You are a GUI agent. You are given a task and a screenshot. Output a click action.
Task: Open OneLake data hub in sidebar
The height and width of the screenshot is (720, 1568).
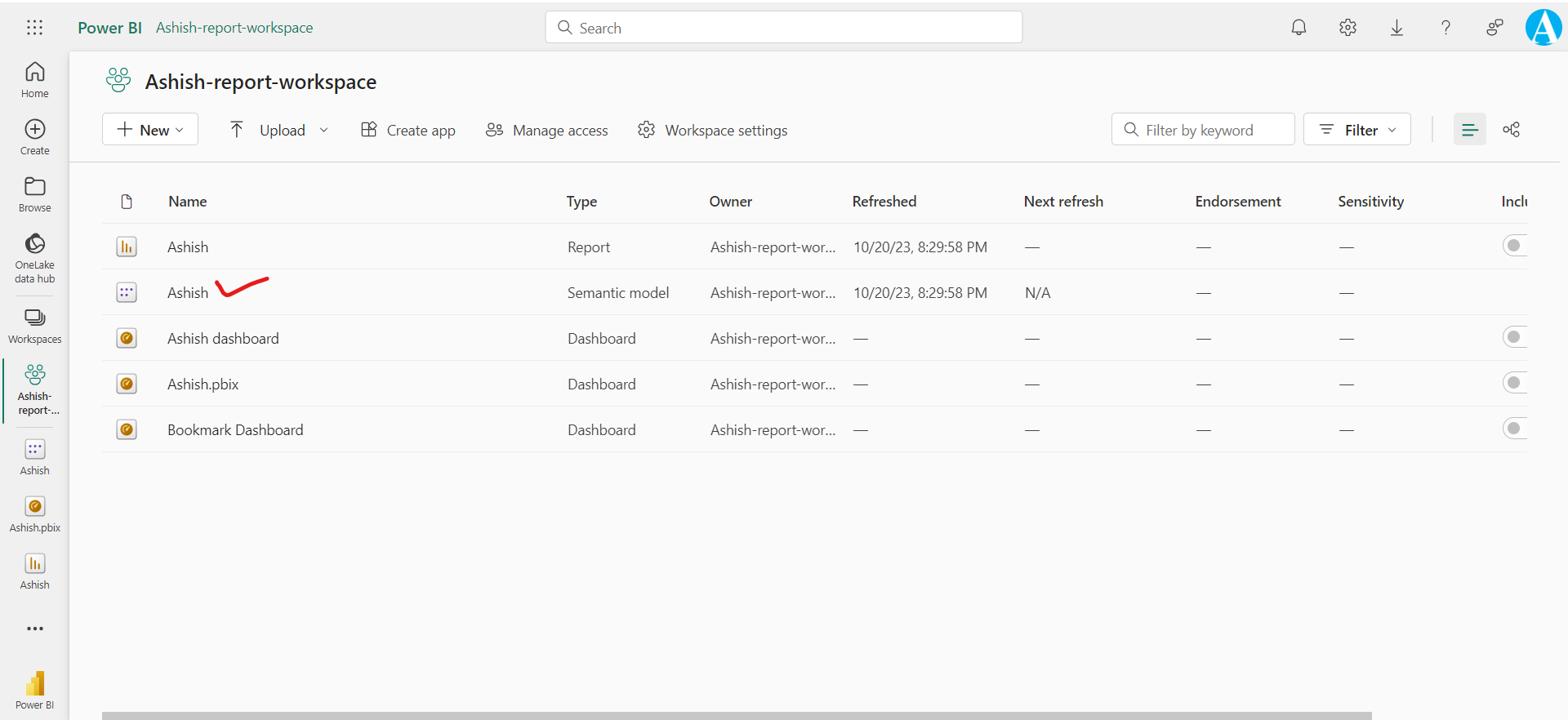[34, 258]
